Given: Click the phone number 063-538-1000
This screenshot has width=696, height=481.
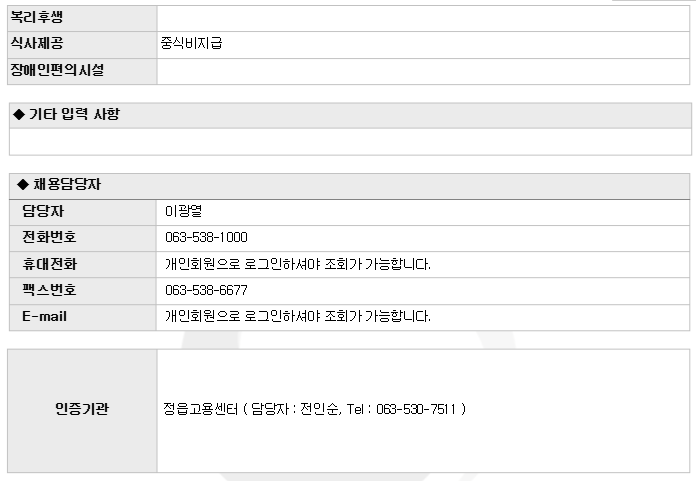Looking at the screenshot, I should [x=206, y=238].
